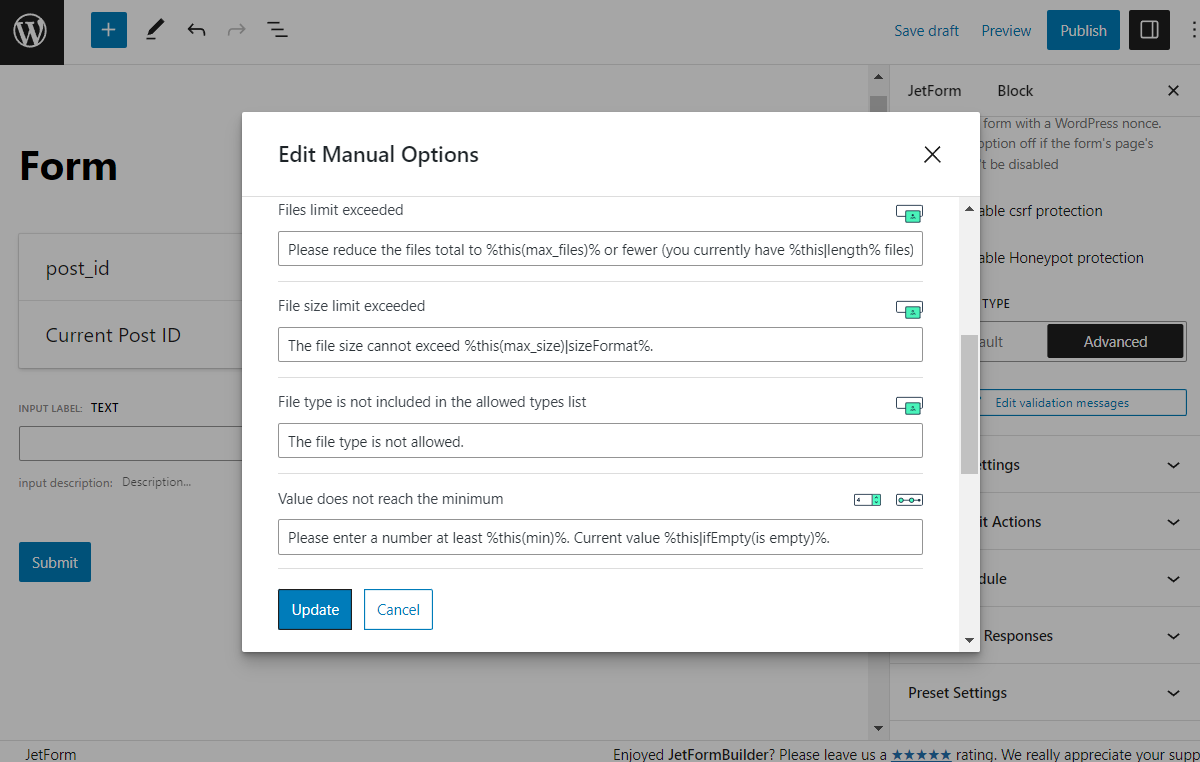Expand the Actions panel chevron

click(x=1173, y=522)
